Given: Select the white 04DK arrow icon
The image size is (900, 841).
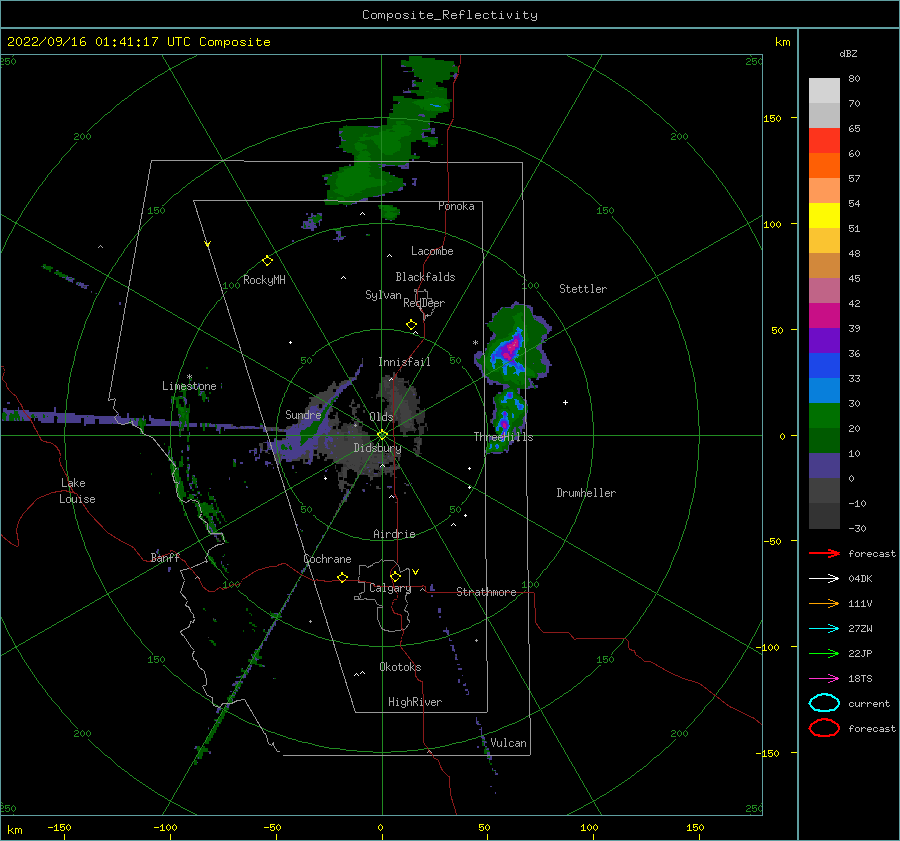Looking at the screenshot, I should tap(824, 578).
